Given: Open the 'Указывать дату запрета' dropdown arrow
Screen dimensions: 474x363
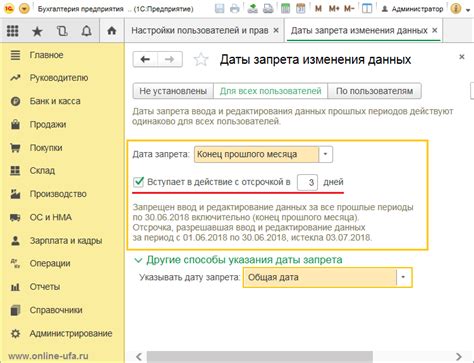Looking at the screenshot, I should coord(403,277).
